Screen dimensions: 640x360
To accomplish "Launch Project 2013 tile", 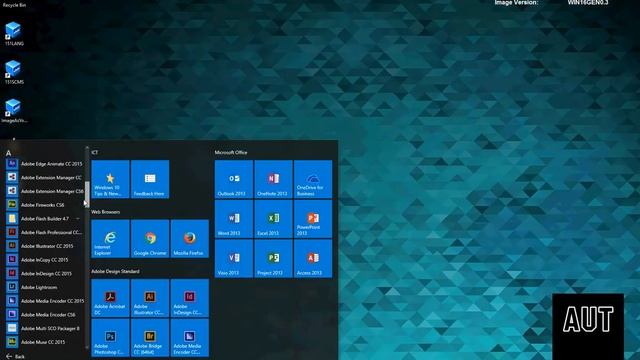I will point(273,259).
